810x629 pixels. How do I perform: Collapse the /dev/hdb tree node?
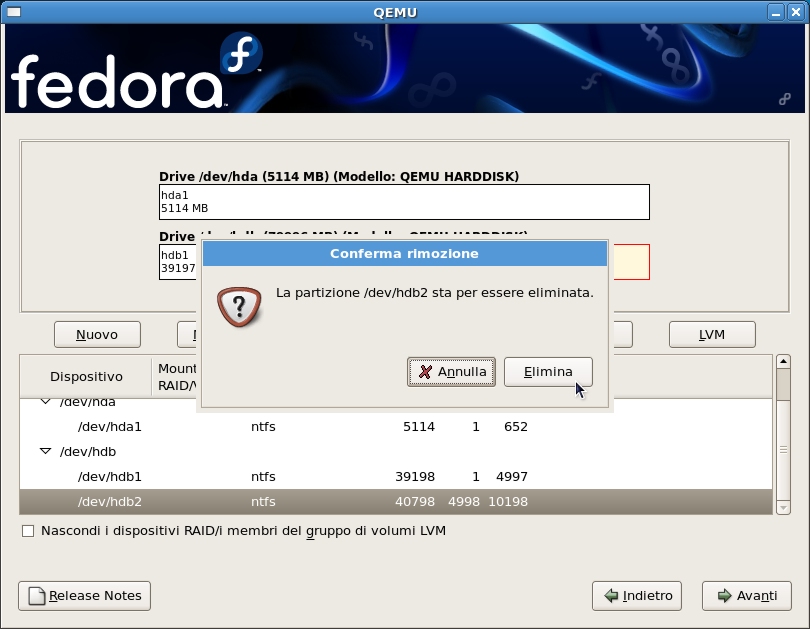[x=45, y=451]
